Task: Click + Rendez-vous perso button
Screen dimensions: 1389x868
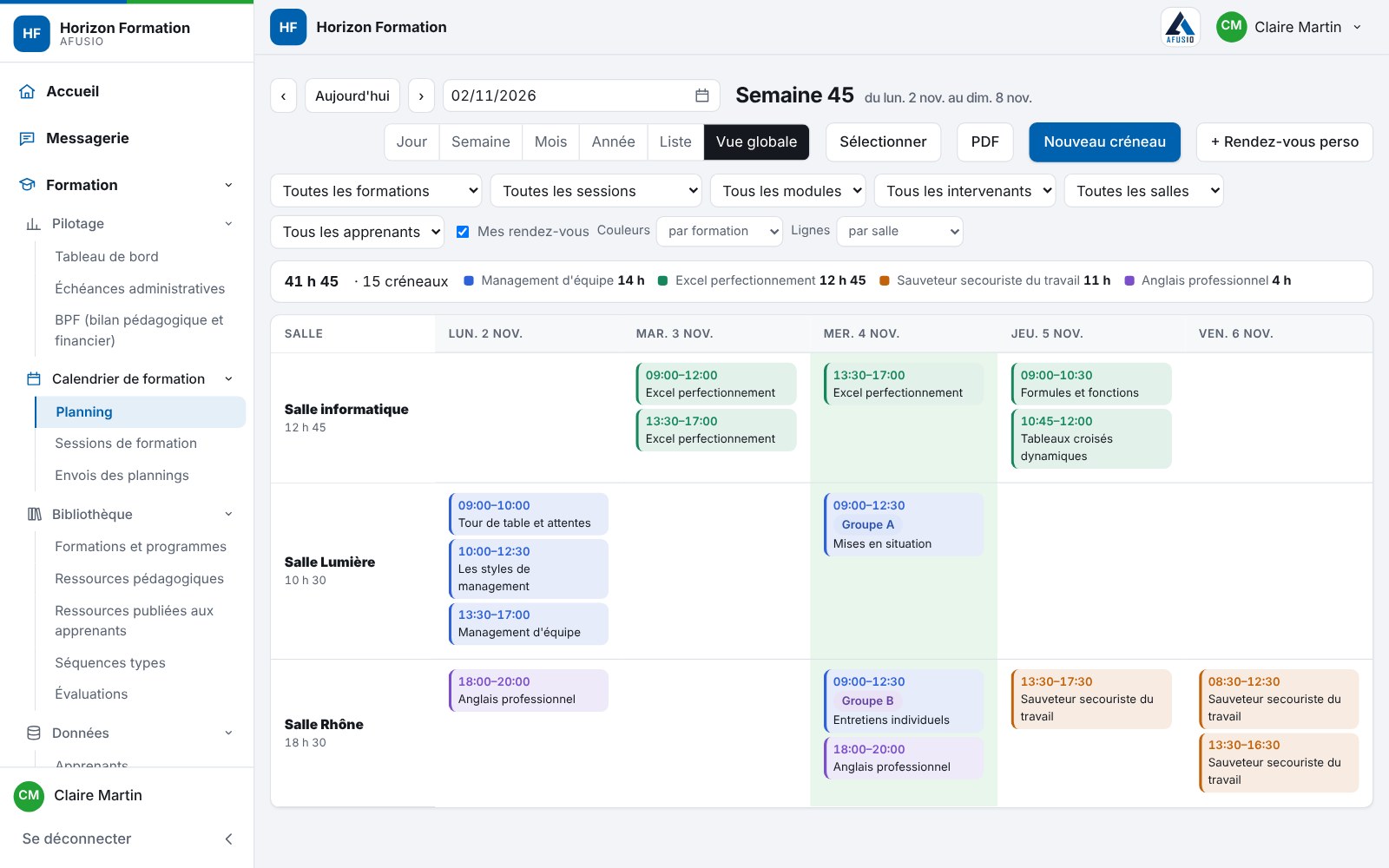Action: [1285, 141]
